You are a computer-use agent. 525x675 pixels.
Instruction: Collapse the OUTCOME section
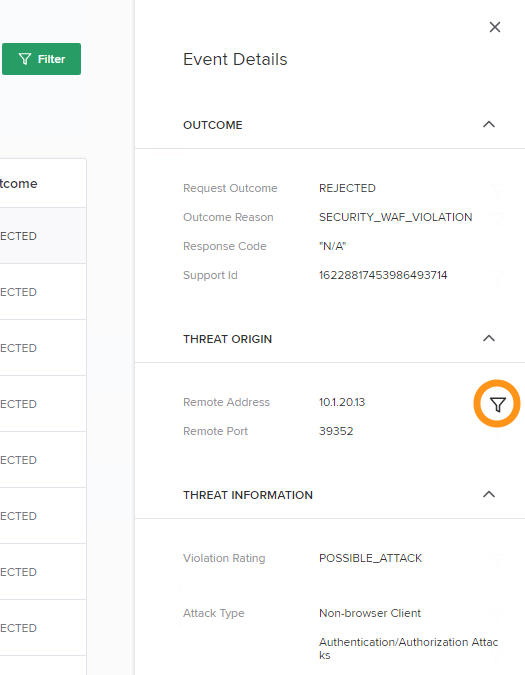(x=489, y=124)
